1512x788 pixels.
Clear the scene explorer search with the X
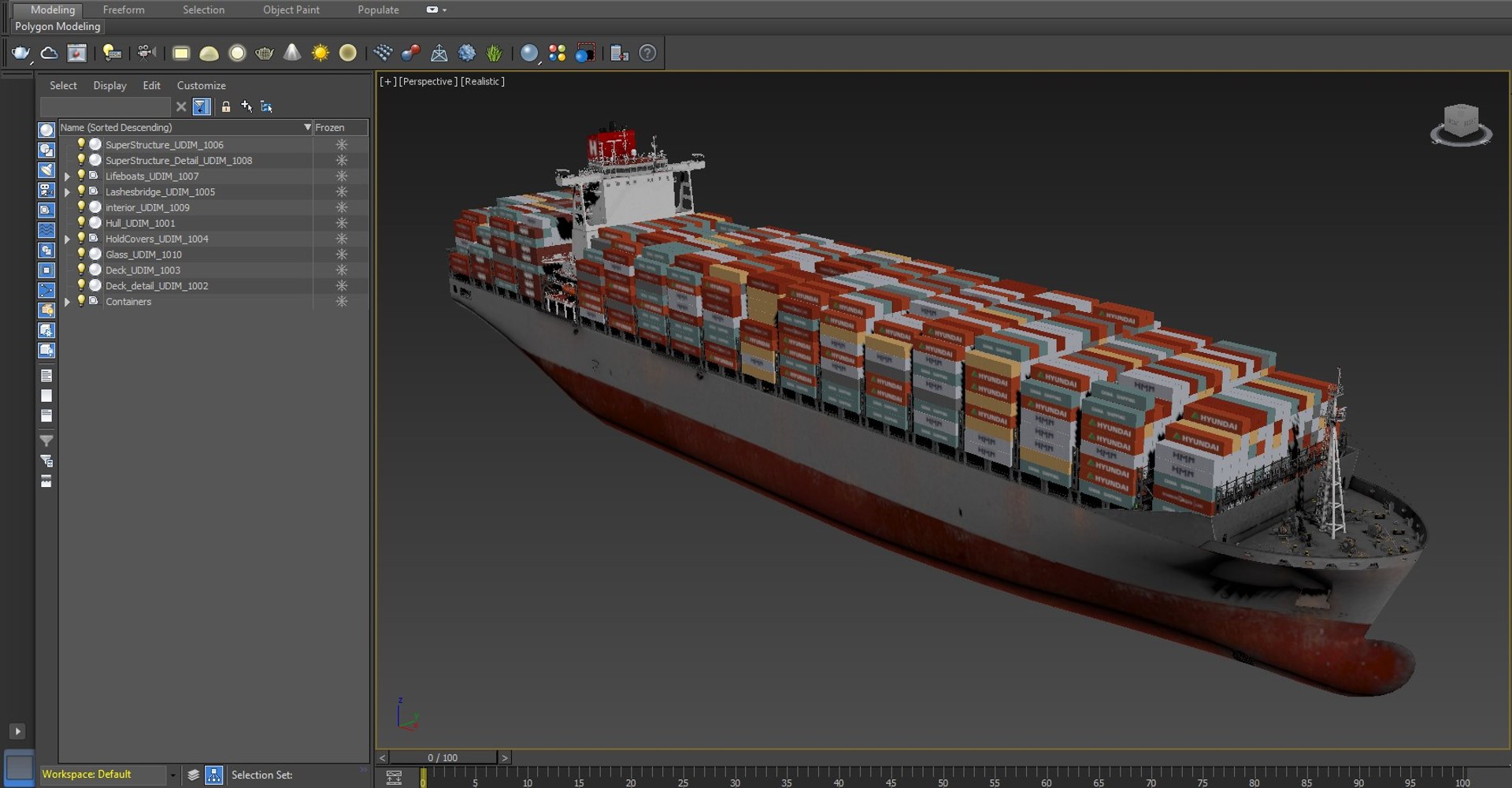(x=181, y=106)
